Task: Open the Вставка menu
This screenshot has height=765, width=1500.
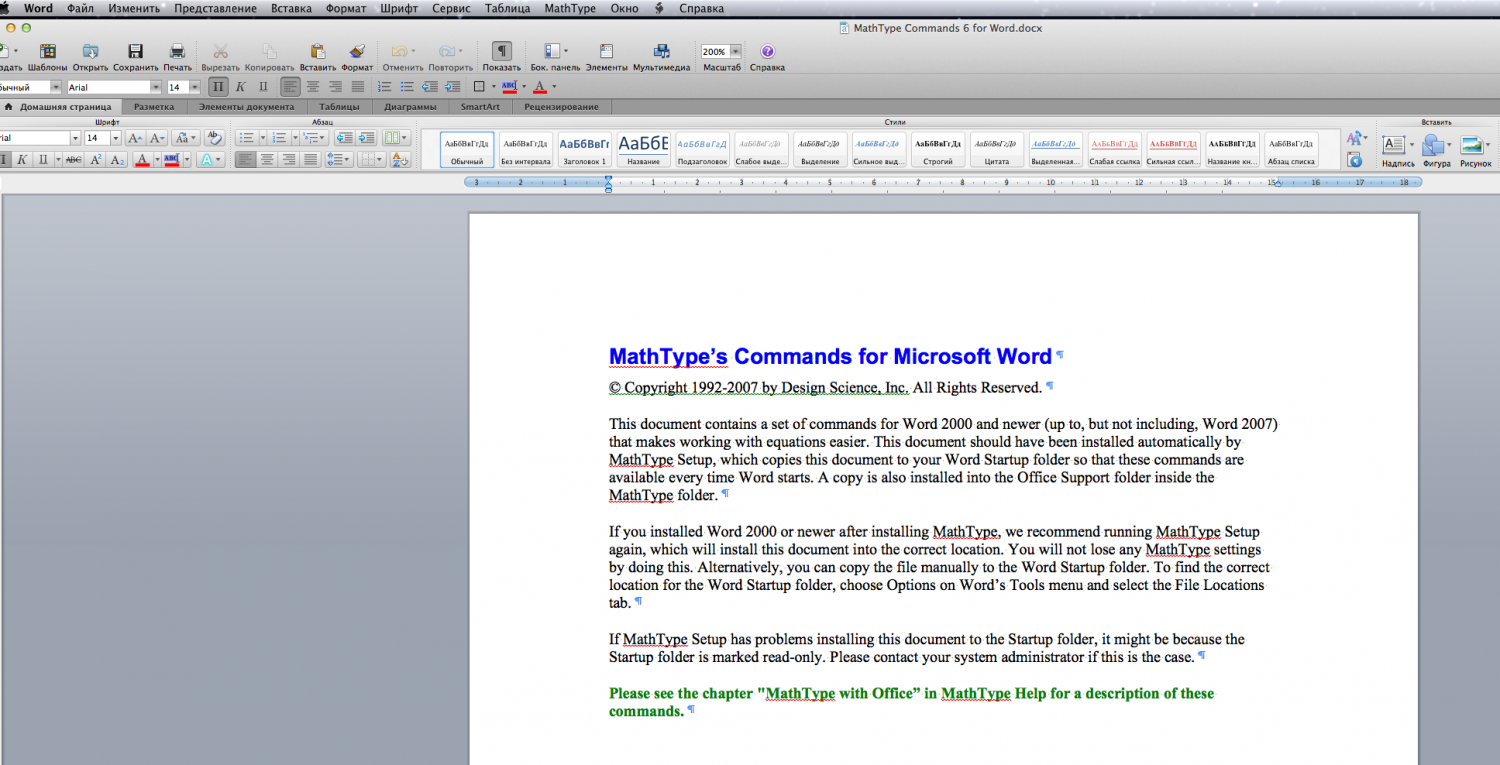Action: click(x=291, y=8)
